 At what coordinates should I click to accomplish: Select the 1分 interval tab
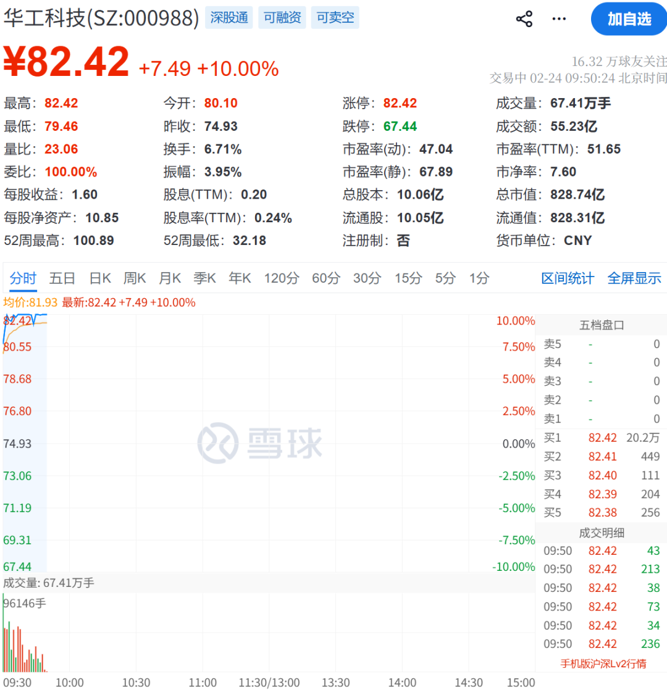(x=479, y=278)
